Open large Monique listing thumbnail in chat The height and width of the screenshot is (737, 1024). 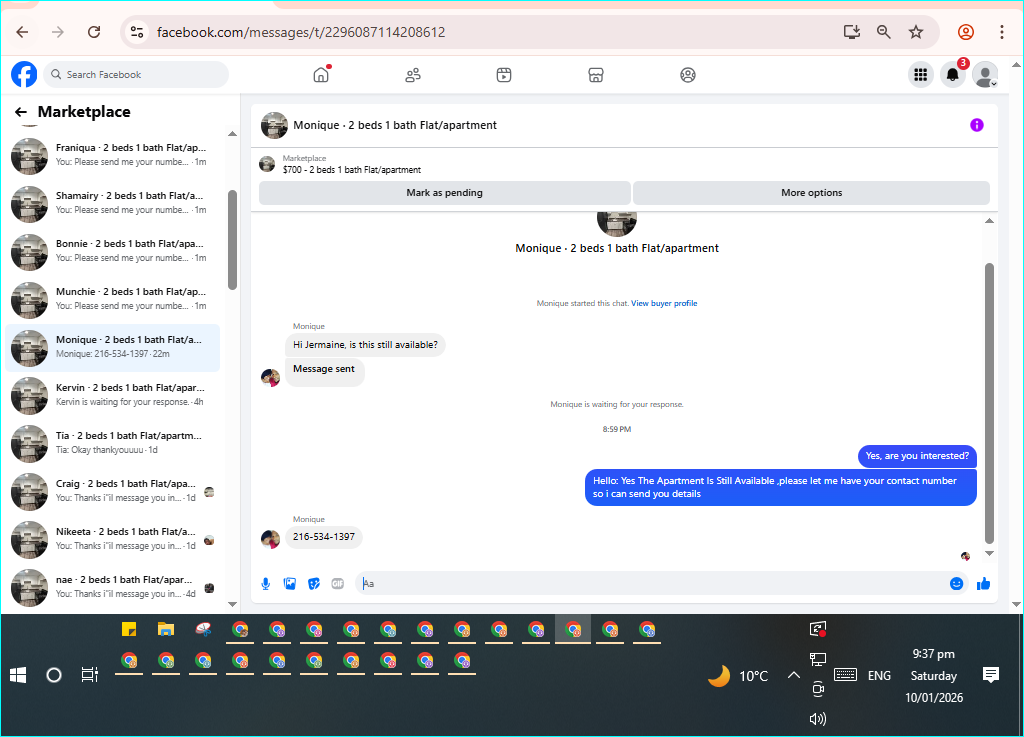click(x=616, y=223)
